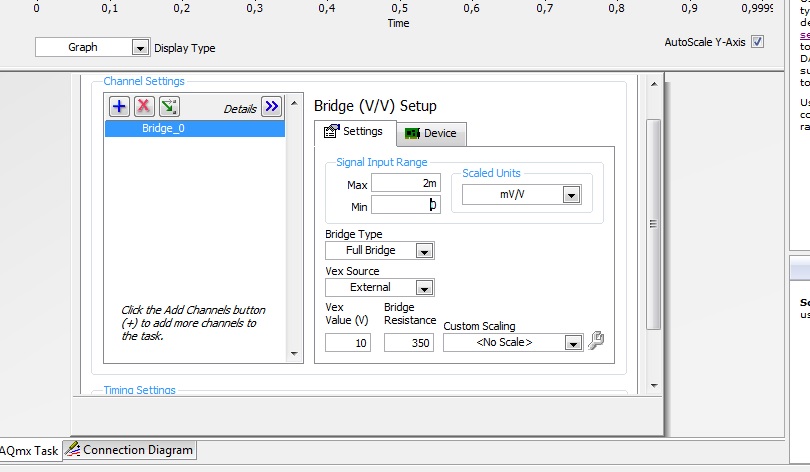This screenshot has height=472, width=810.
Task: Switch to the Settings tab
Action: click(355, 132)
